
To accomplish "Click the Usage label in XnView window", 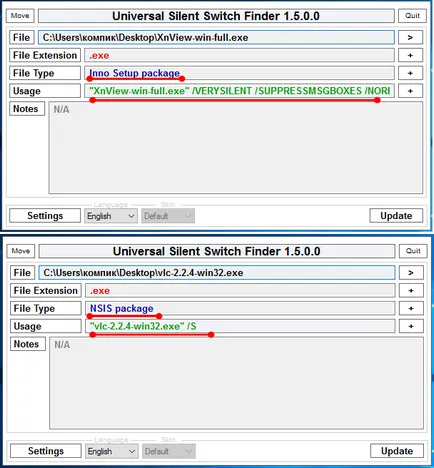I will [45, 91].
